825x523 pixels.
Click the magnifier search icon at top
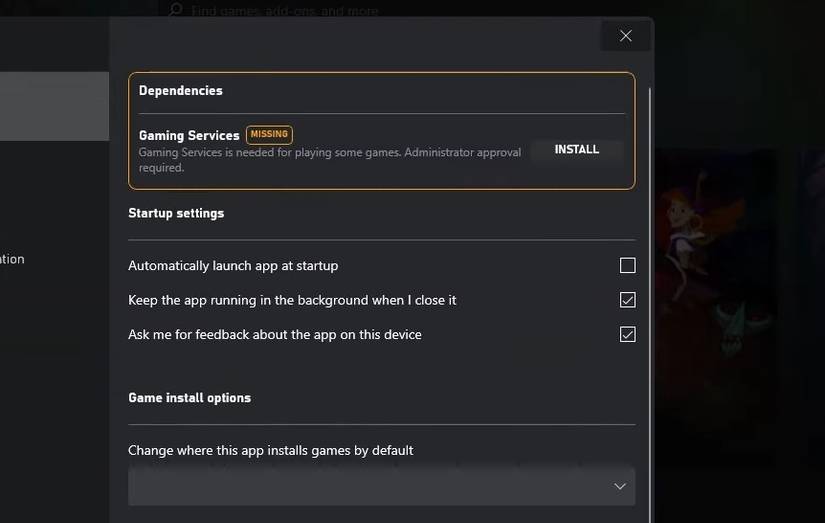click(x=176, y=10)
